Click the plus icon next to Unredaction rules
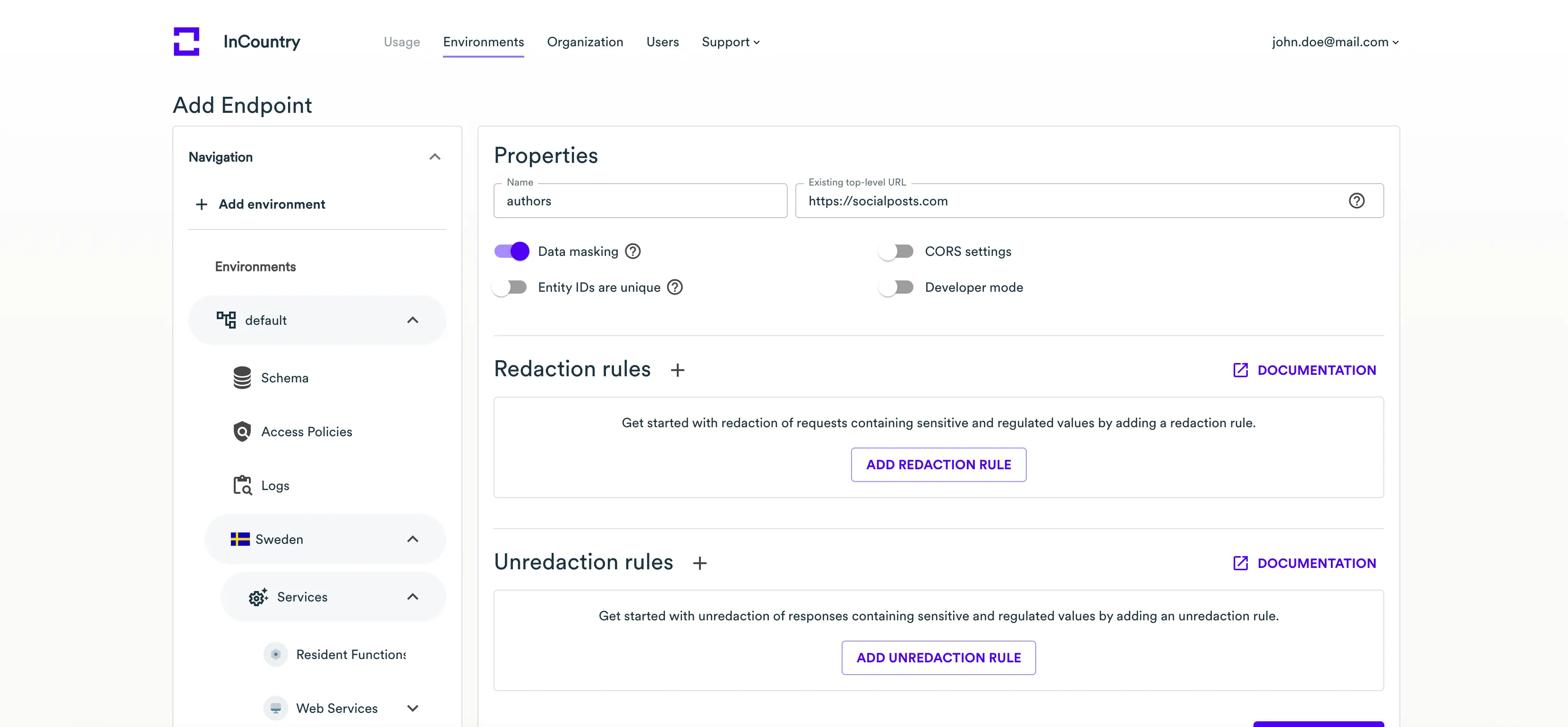Image resolution: width=1568 pixels, height=727 pixels. click(x=700, y=563)
